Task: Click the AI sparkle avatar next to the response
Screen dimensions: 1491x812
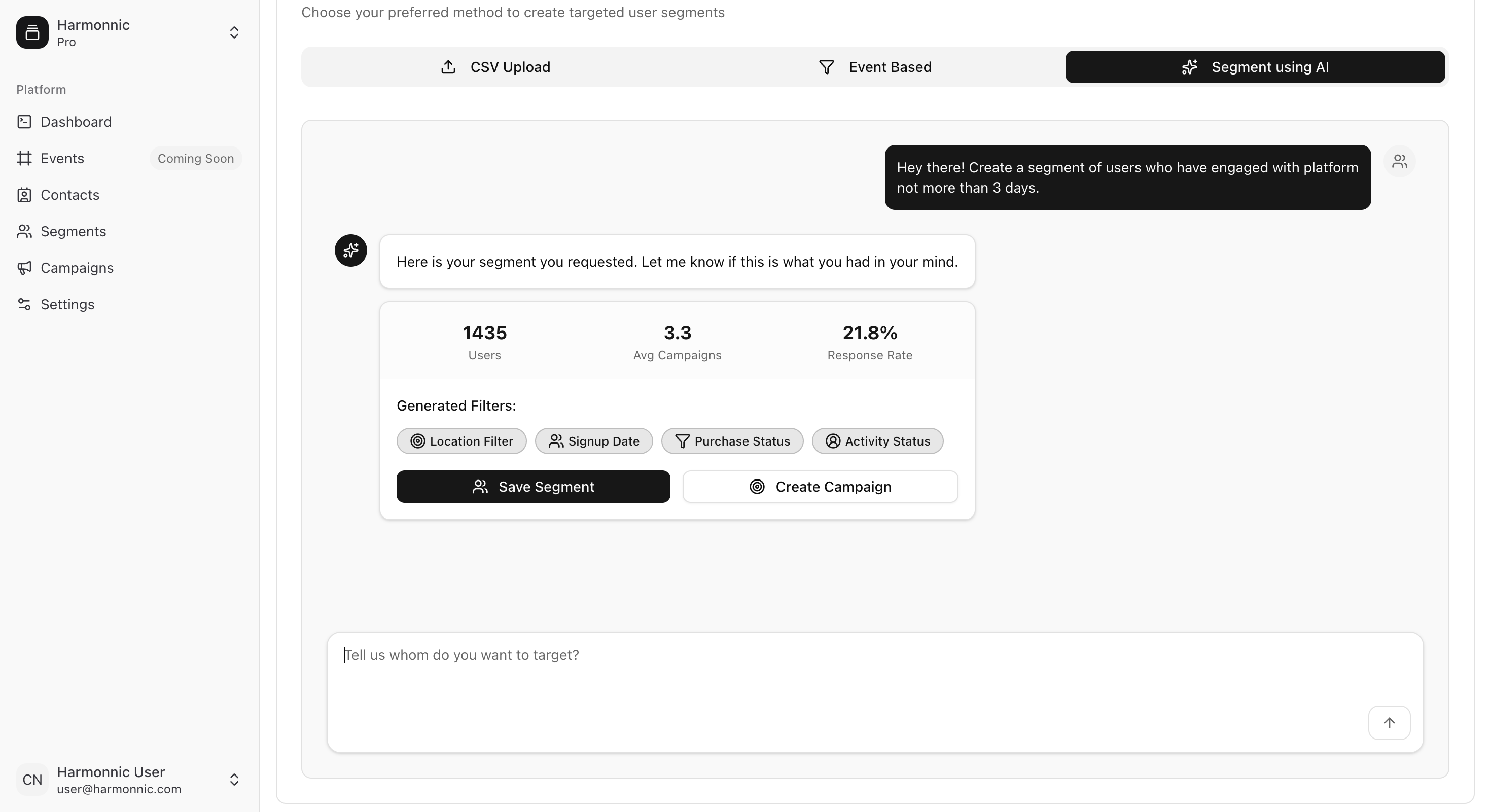Action: click(351, 250)
